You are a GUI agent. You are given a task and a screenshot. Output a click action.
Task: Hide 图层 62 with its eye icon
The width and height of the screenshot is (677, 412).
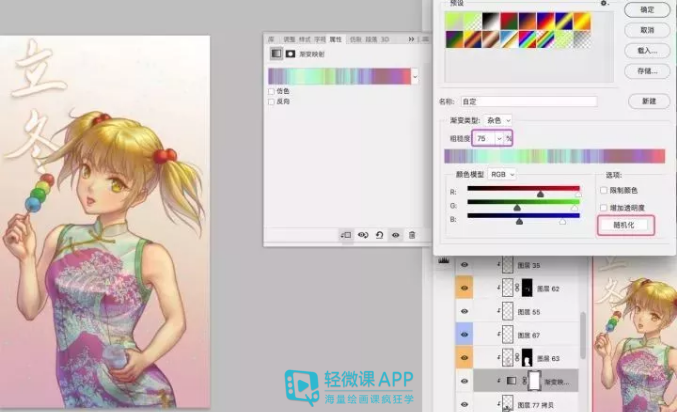coord(465,288)
